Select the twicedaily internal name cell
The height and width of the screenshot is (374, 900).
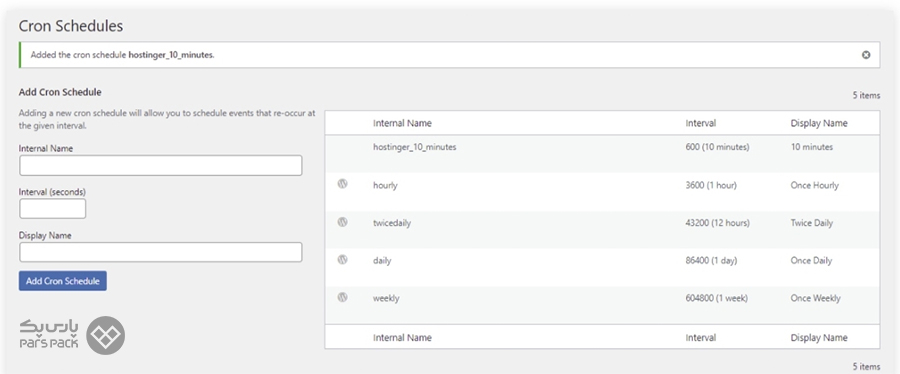(x=392, y=223)
